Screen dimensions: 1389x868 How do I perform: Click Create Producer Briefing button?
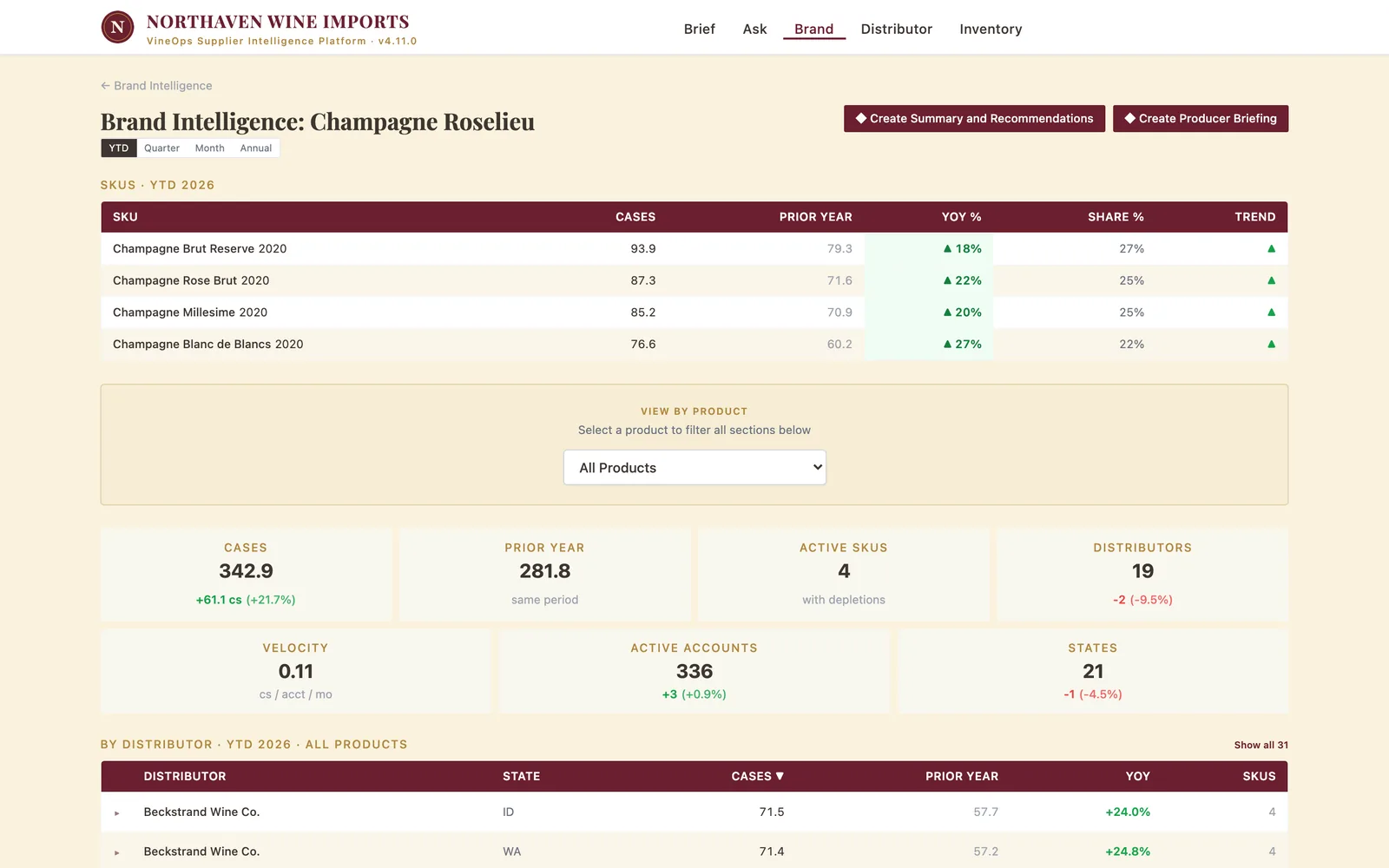point(1201,119)
